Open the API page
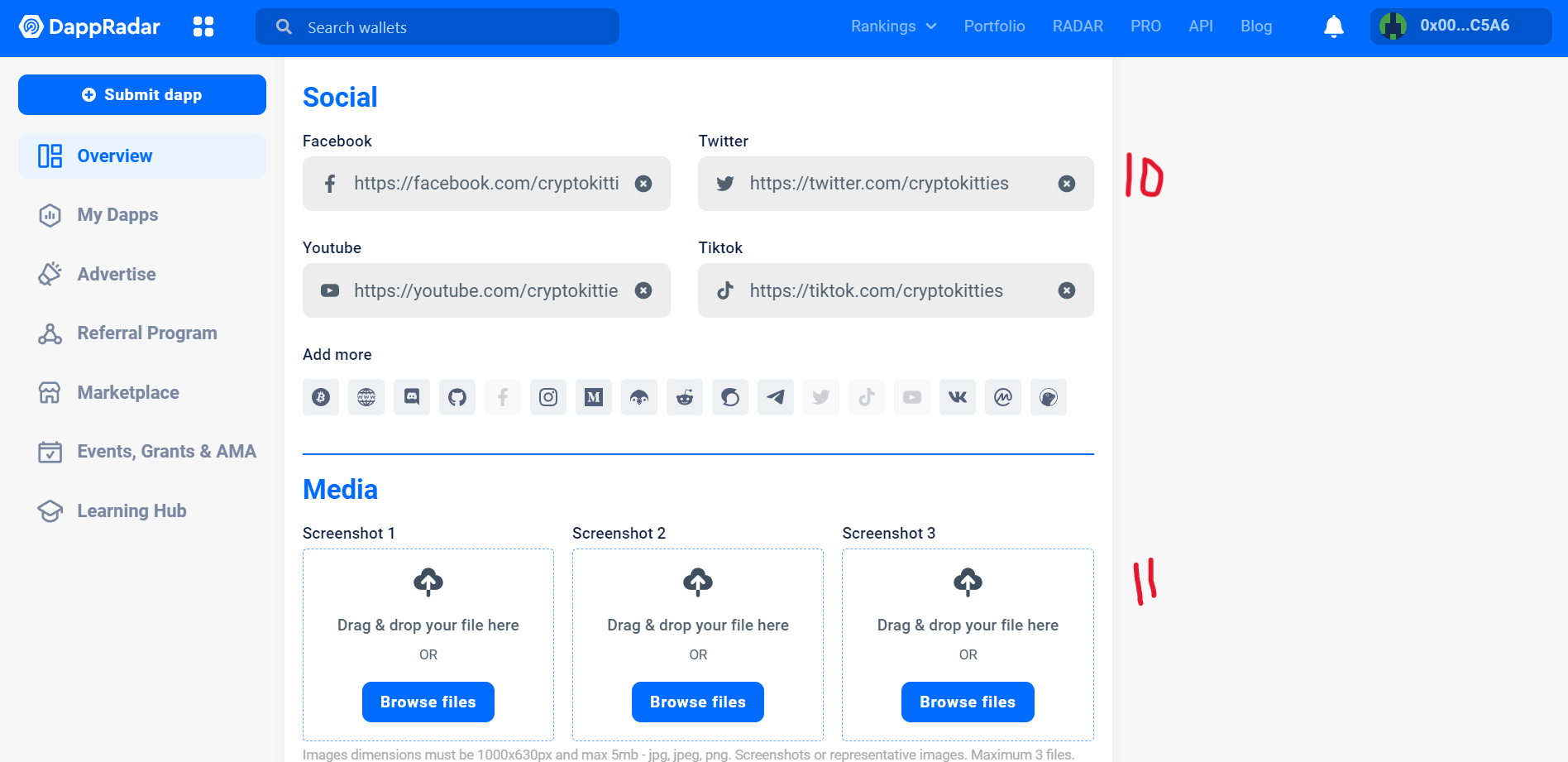Viewport: 1568px width, 762px height. pyautogui.click(x=1201, y=26)
